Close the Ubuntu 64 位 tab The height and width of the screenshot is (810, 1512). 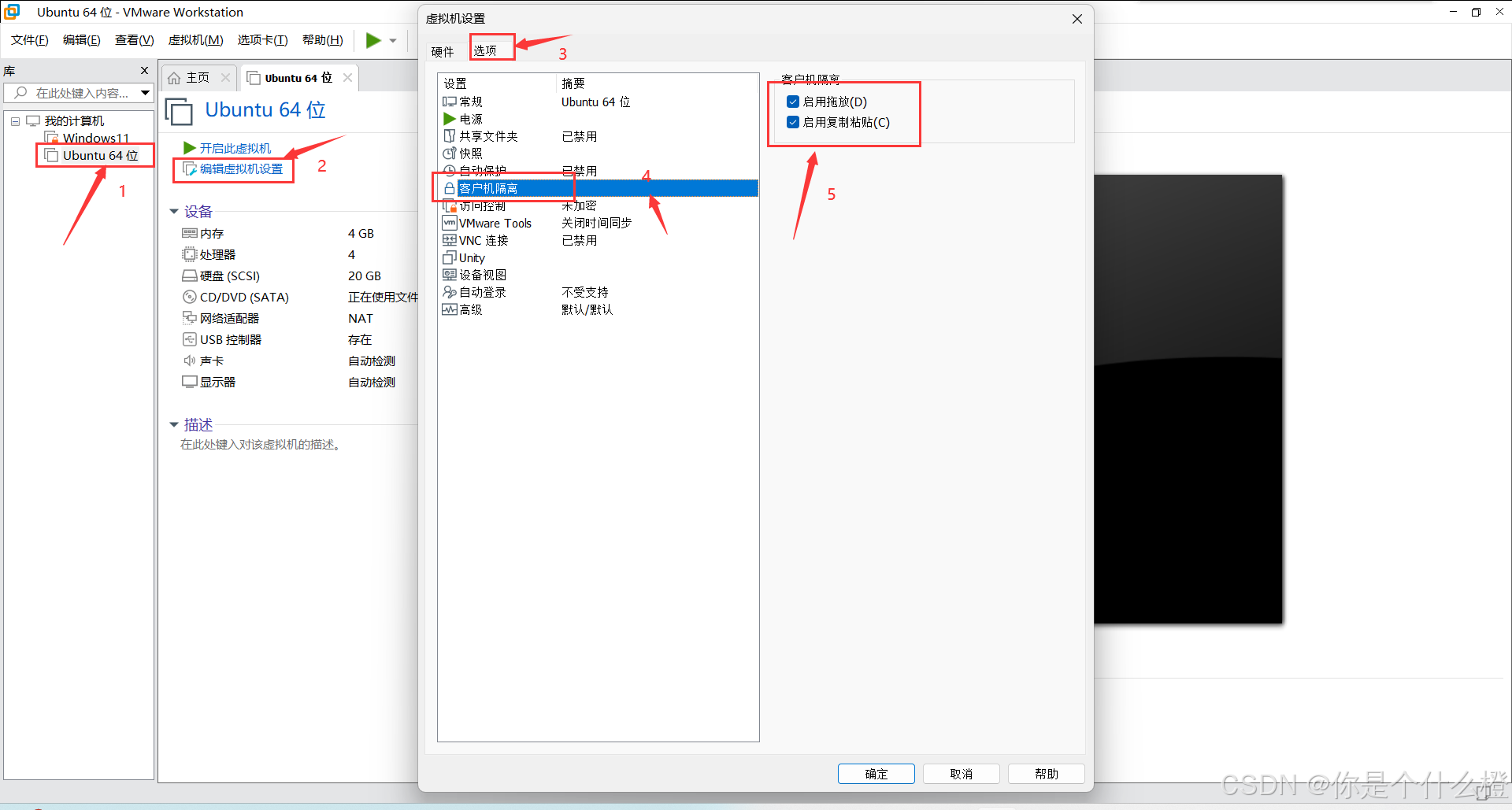click(x=347, y=77)
